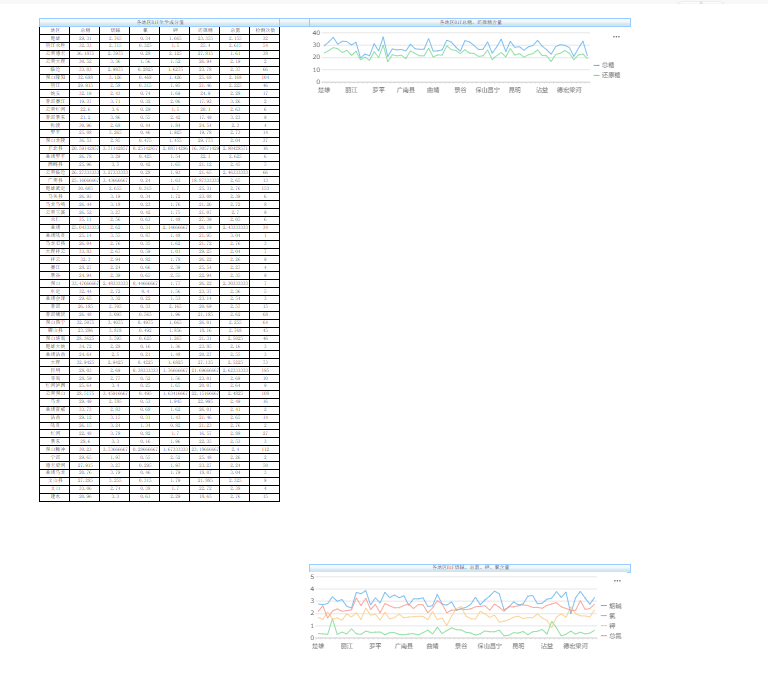This screenshot has width=768, height=673.
Task: Click the 昆明 axis label in the top chart
Action: tap(515, 90)
